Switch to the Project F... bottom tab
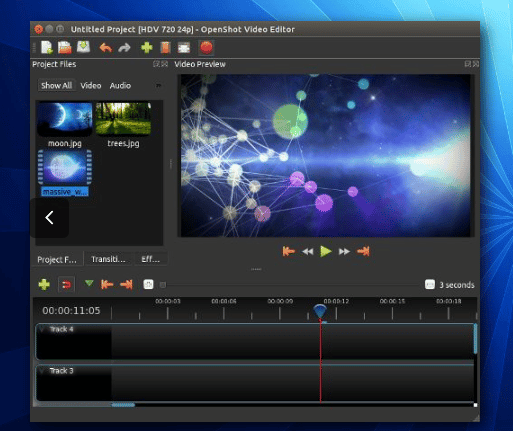 [57, 259]
